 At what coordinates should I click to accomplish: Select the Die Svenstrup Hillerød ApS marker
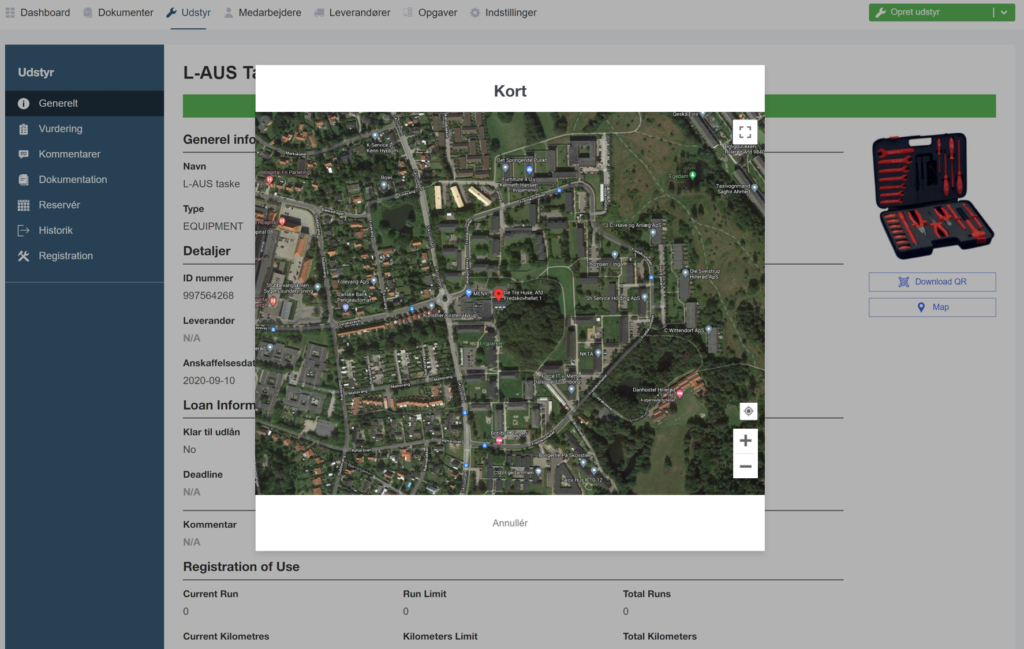click(685, 273)
